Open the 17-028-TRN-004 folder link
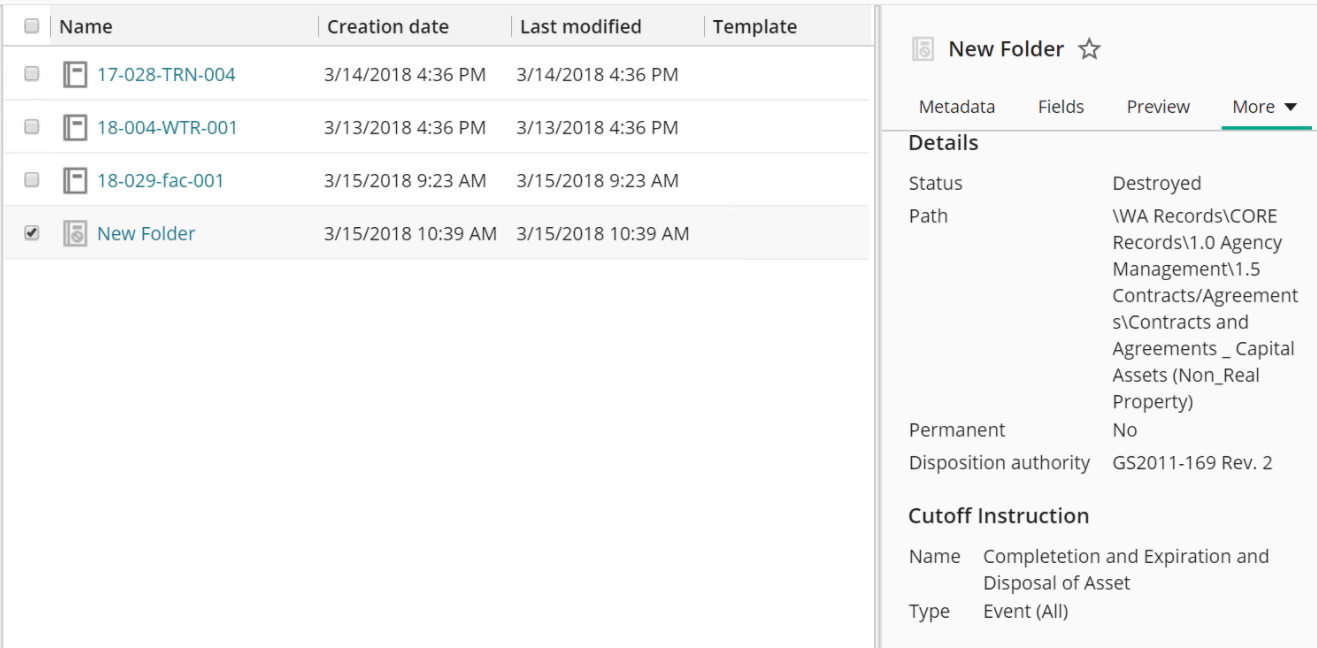The height and width of the screenshot is (648, 1317). pyautogui.click(x=166, y=74)
